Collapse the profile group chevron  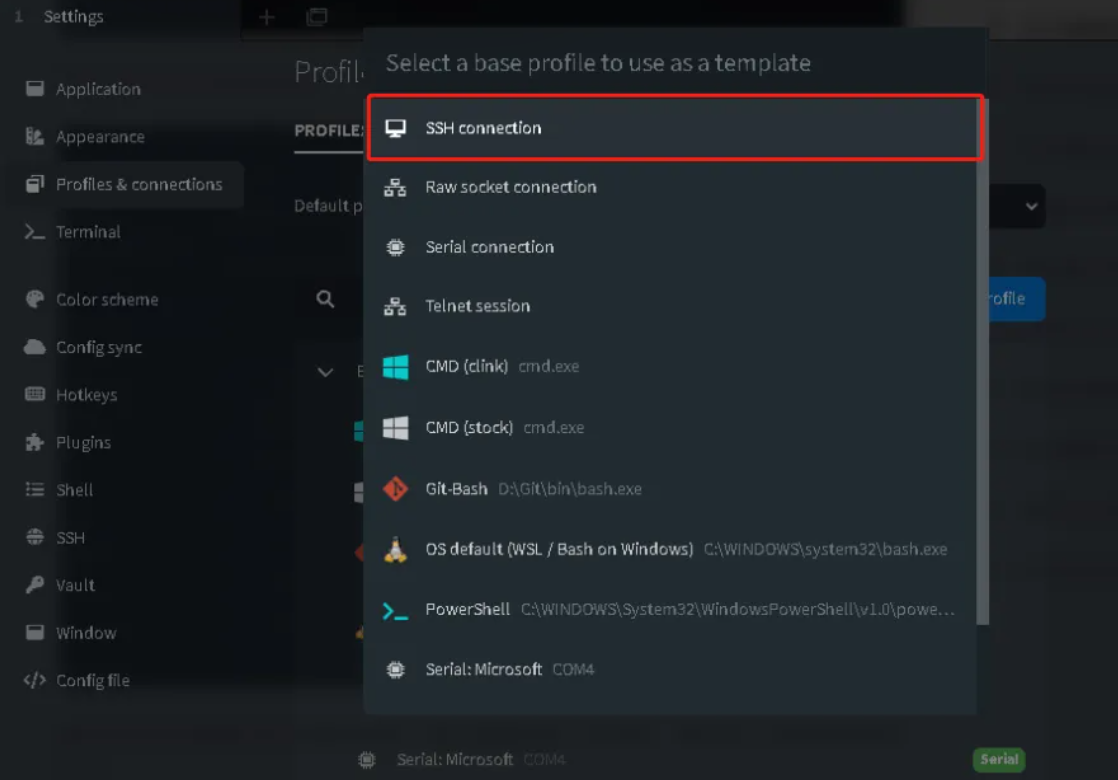click(325, 372)
